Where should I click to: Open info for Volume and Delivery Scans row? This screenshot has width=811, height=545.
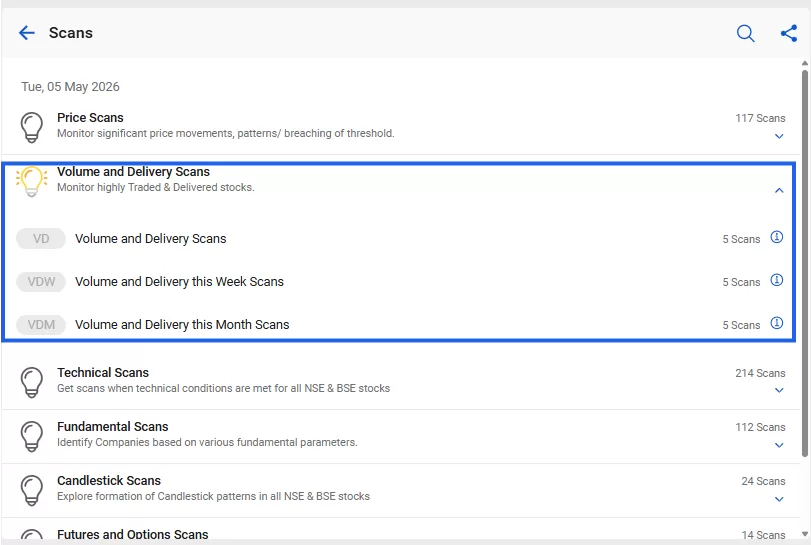coord(777,237)
